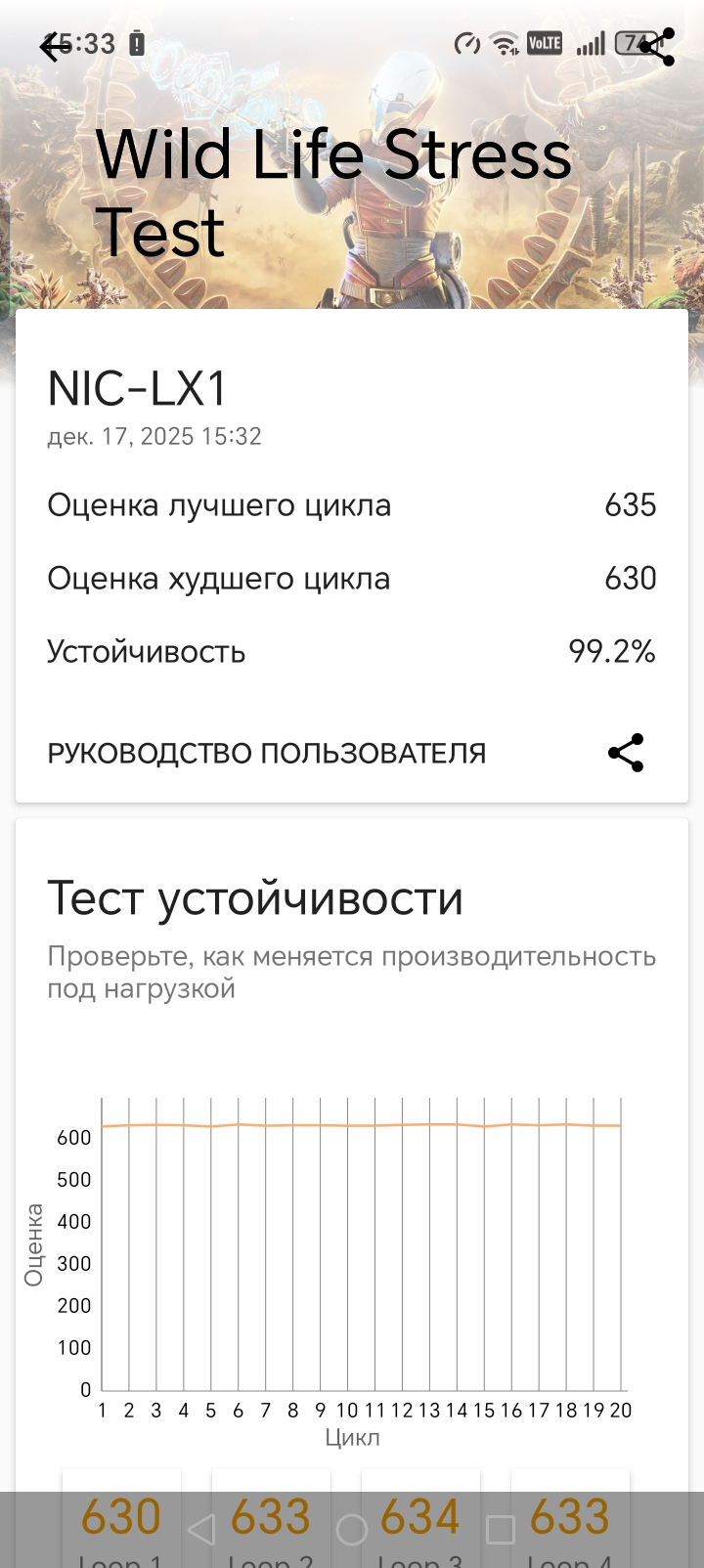Select the Loop 2 score card showing 633
Image resolution: width=704 pixels, height=1568 pixels.
point(271,1520)
